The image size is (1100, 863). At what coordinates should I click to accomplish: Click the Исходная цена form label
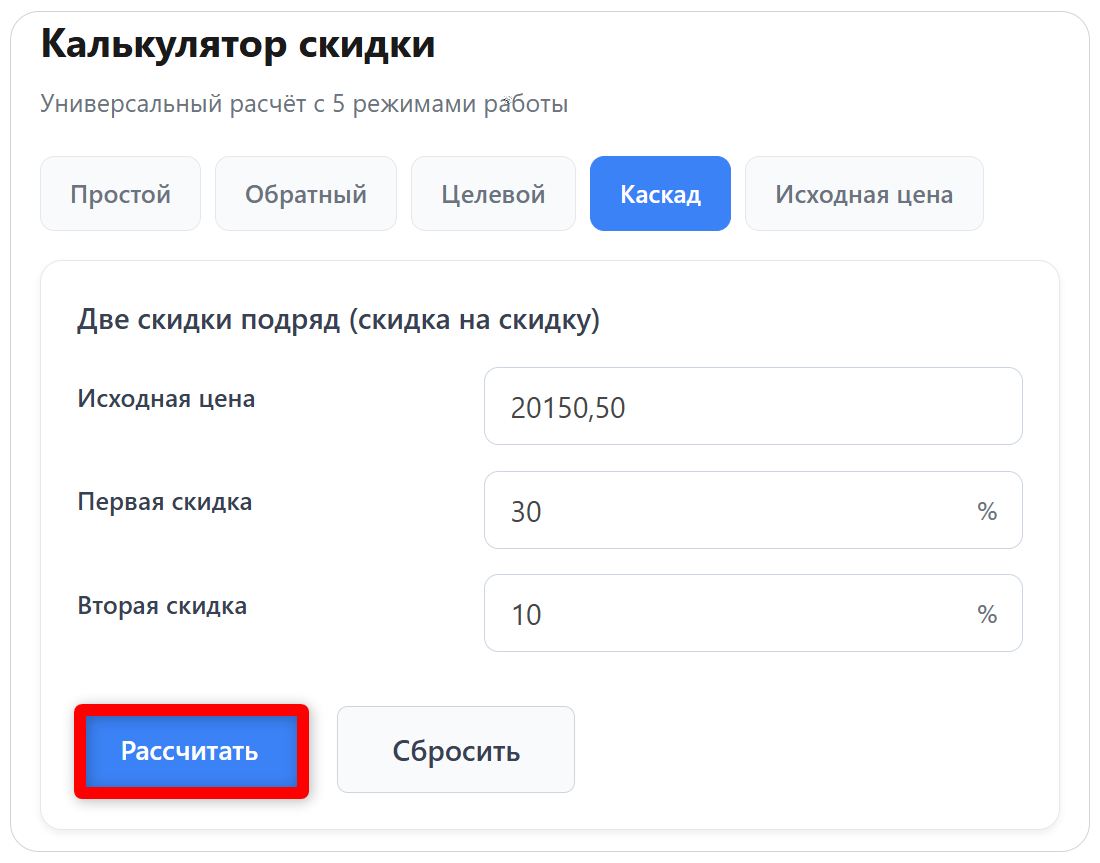click(x=164, y=397)
